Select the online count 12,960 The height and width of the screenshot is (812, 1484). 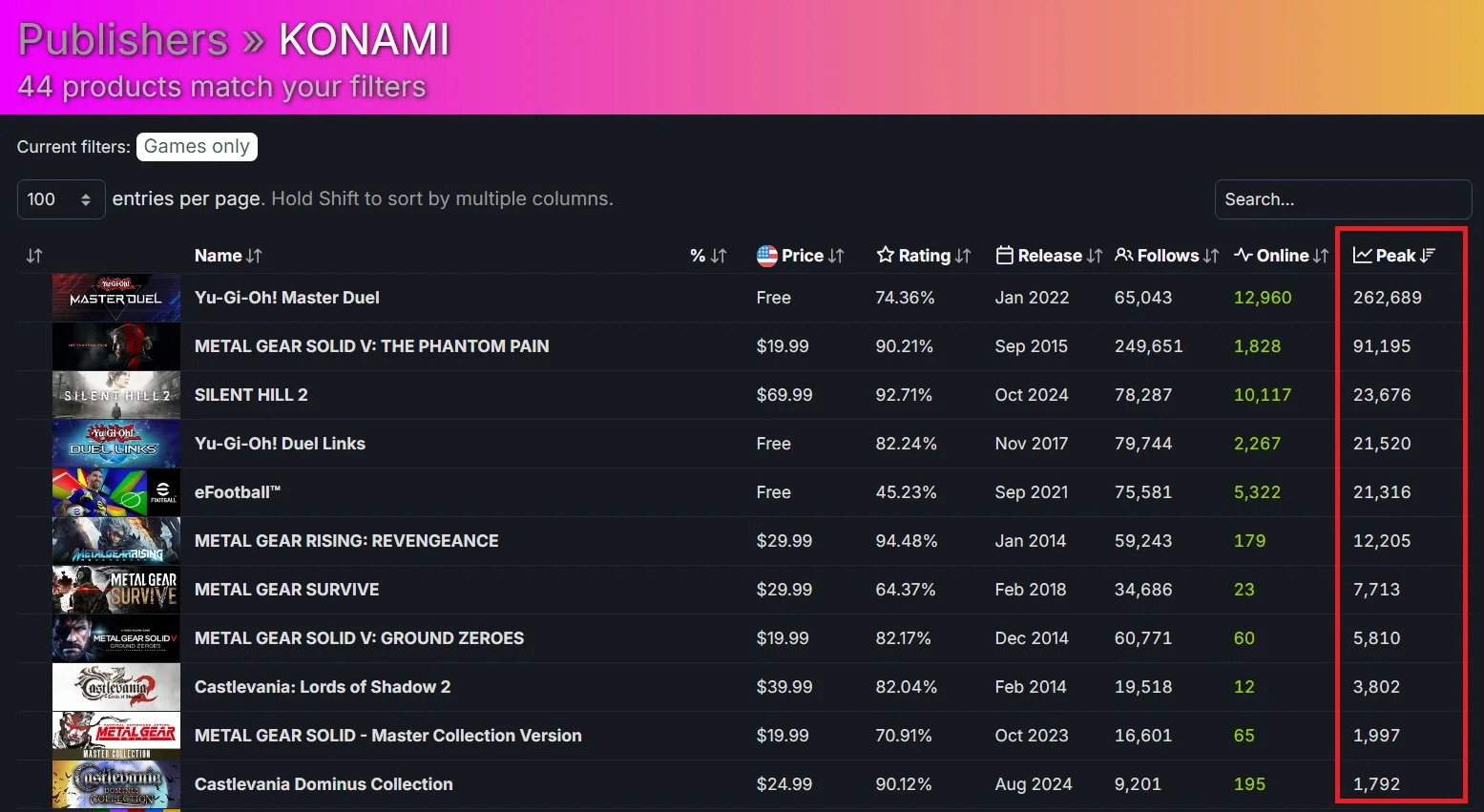click(x=1263, y=298)
